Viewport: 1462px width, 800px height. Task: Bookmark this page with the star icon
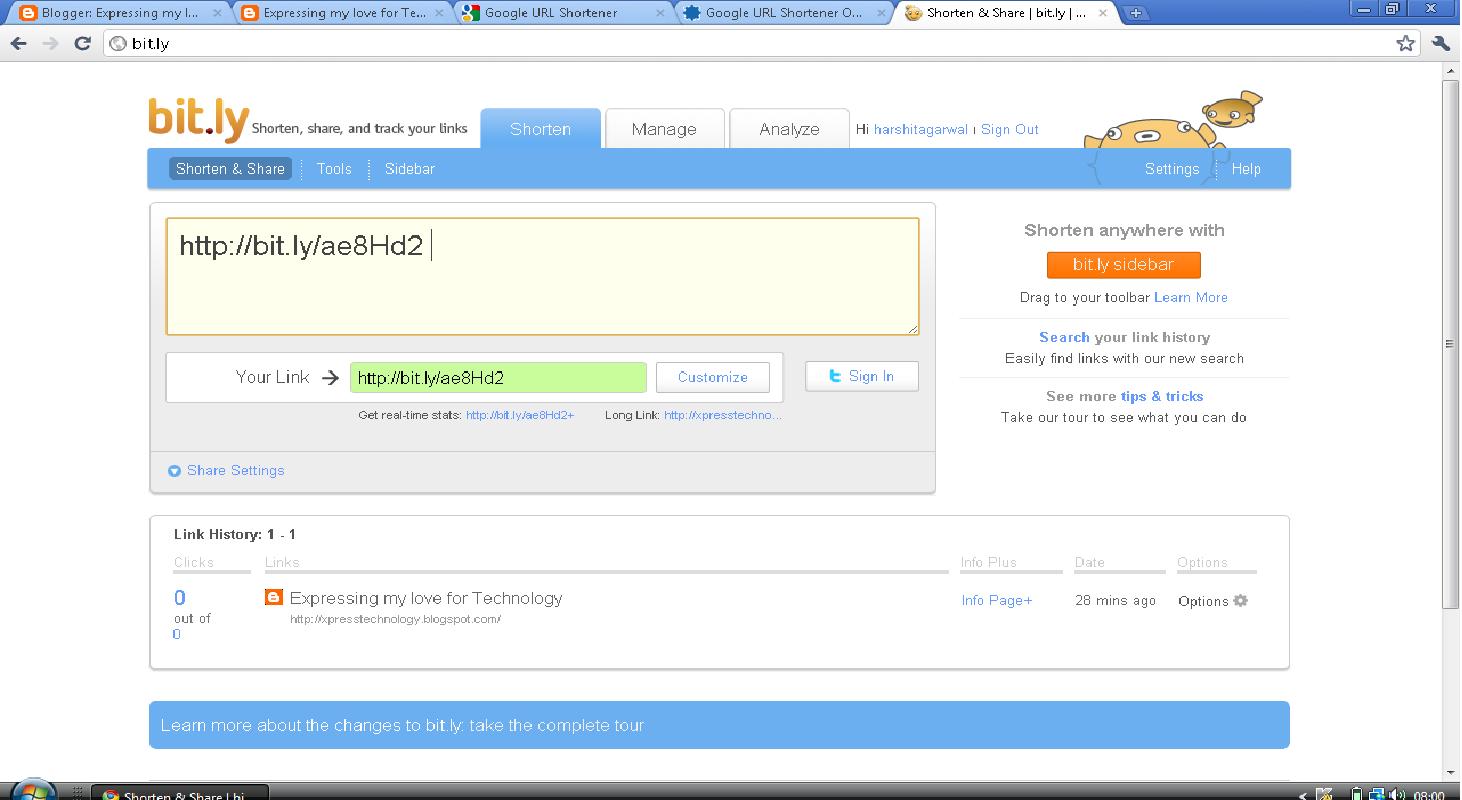click(x=1406, y=43)
